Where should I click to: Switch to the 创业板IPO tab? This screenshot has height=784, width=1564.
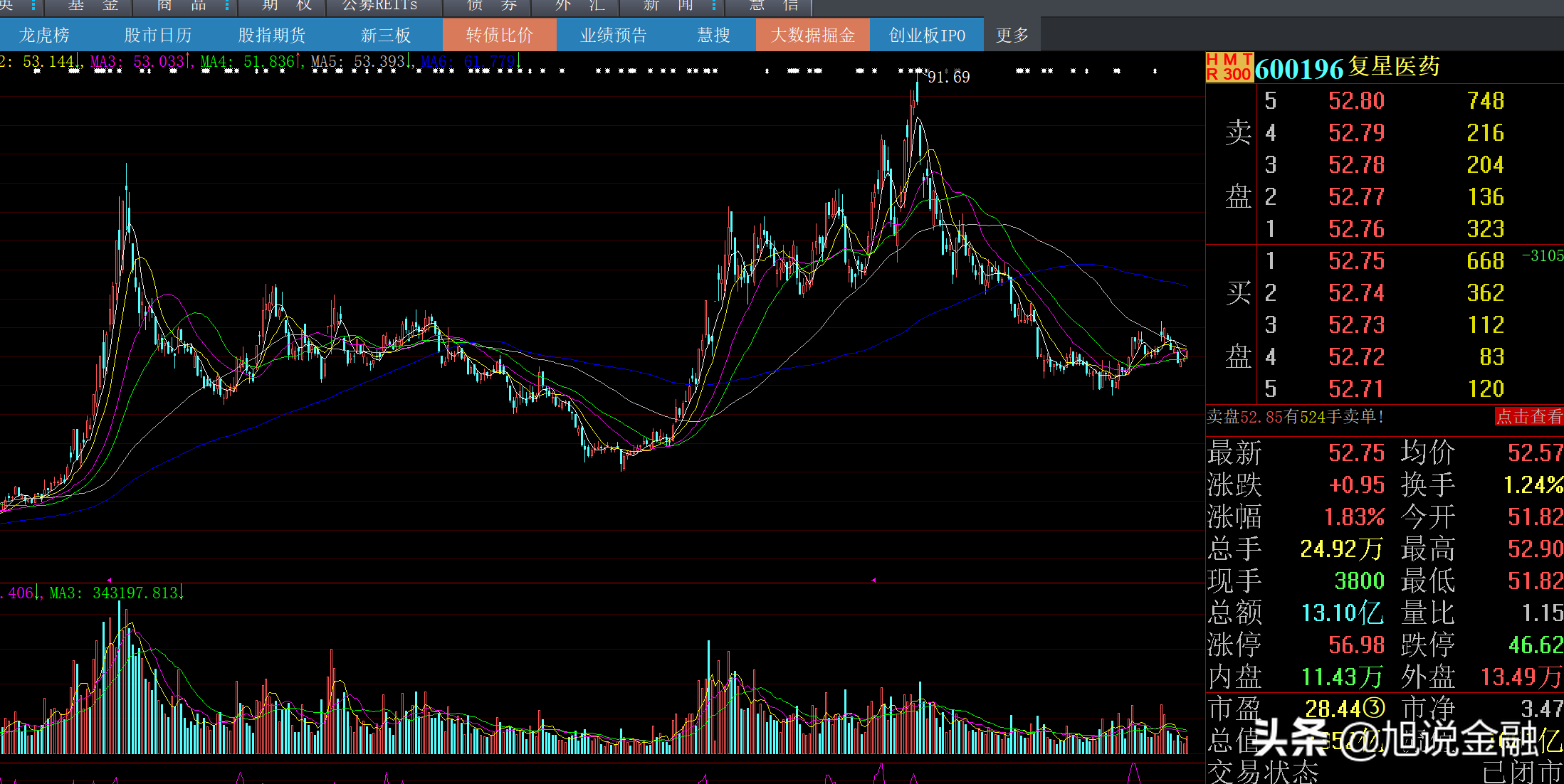(927, 35)
